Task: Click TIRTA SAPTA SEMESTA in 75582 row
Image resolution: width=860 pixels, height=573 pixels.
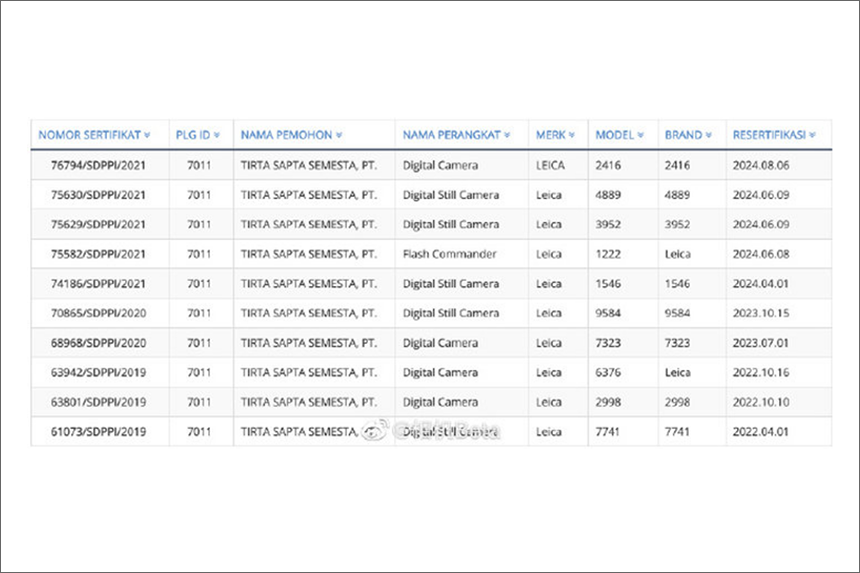Action: [x=309, y=254]
